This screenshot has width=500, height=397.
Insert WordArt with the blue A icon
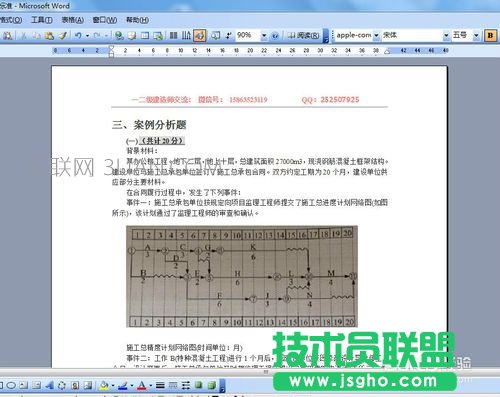tap(49, 386)
